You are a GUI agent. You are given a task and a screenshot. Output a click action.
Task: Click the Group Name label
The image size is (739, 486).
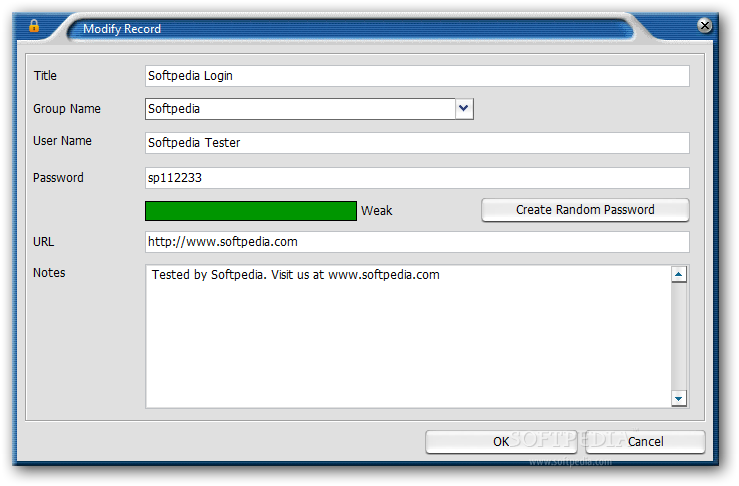coord(67,109)
